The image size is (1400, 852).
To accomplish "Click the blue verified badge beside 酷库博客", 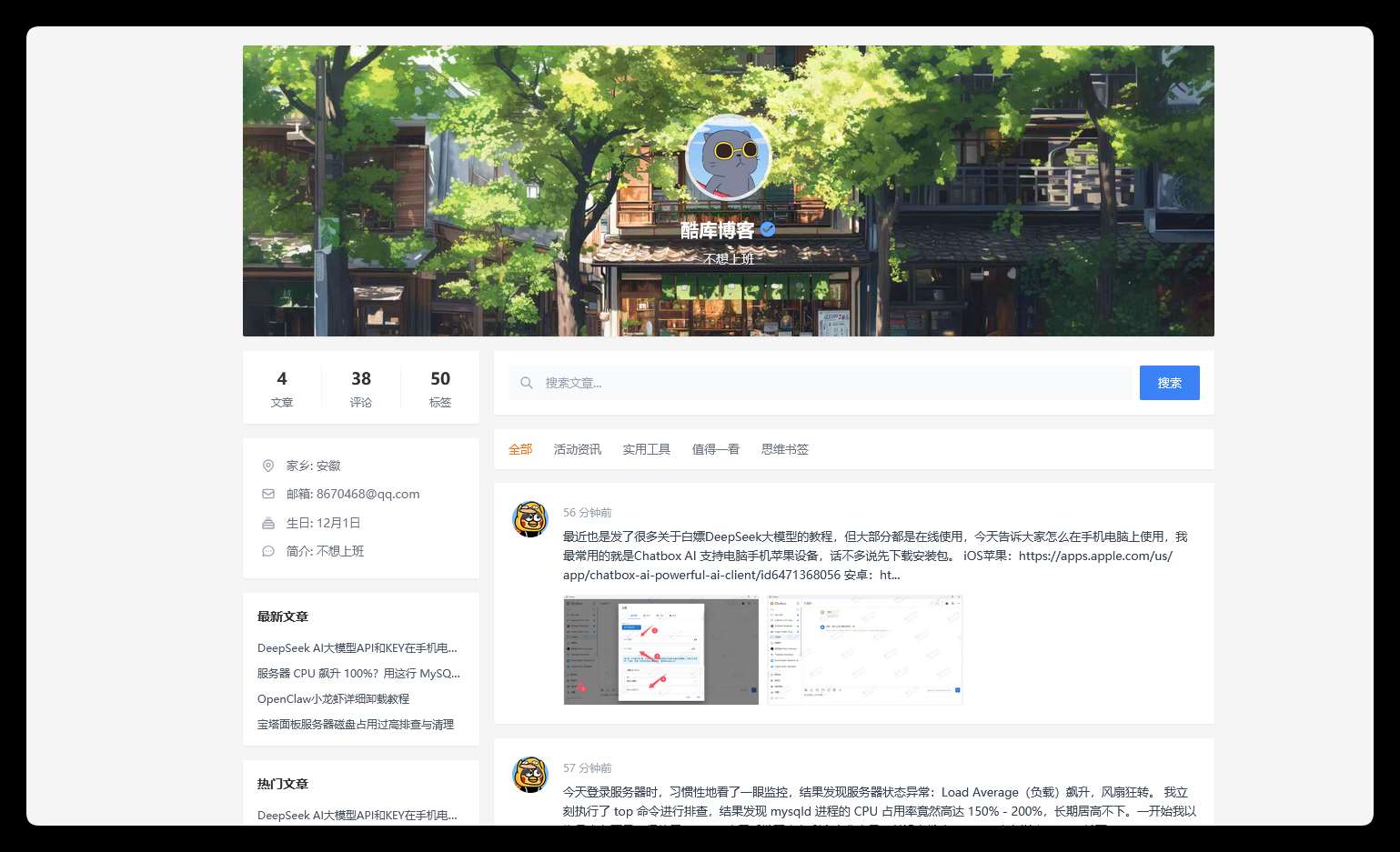I will [x=768, y=229].
